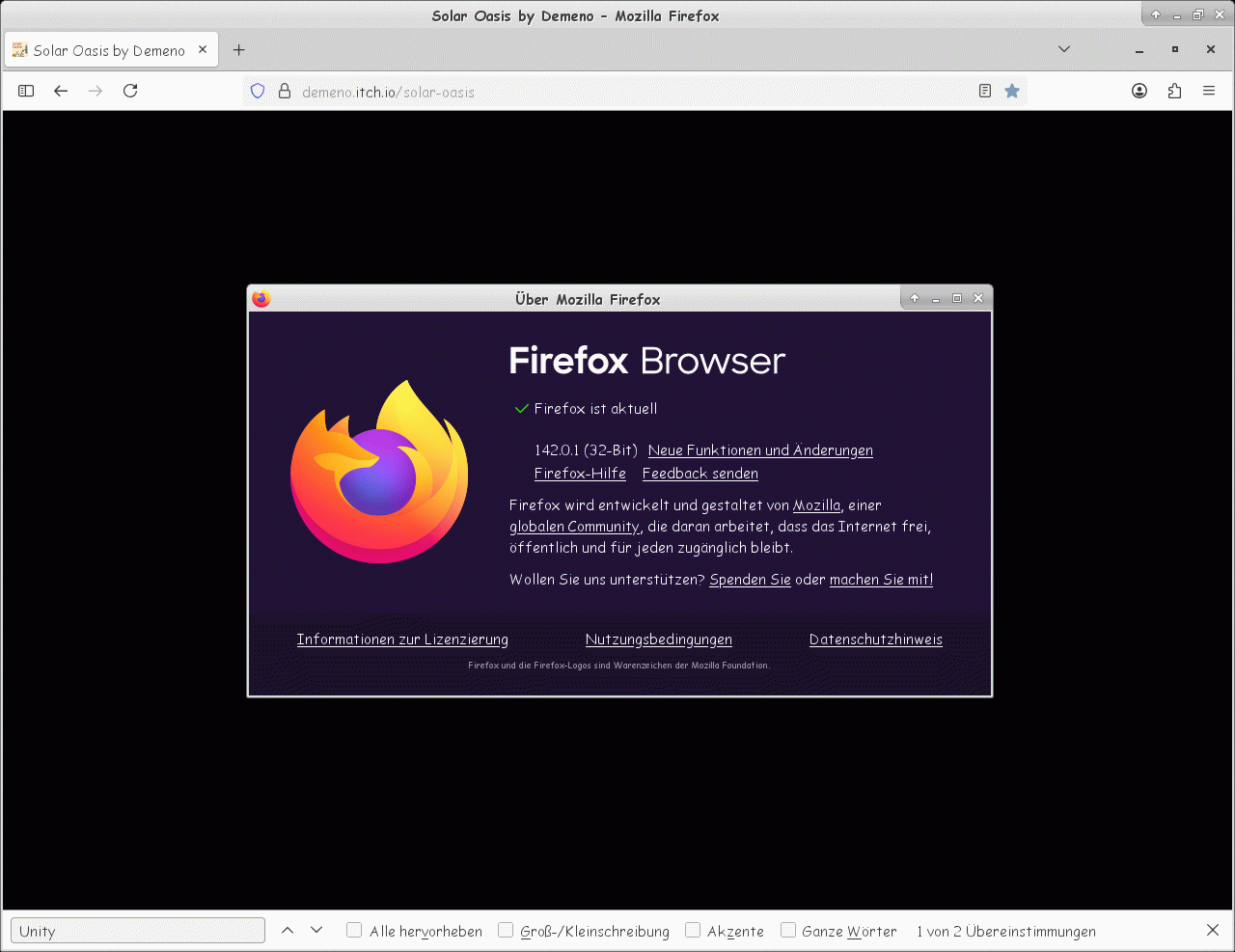The width and height of the screenshot is (1235, 952).
Task: Toggle reader view icon in address bar
Action: click(985, 91)
